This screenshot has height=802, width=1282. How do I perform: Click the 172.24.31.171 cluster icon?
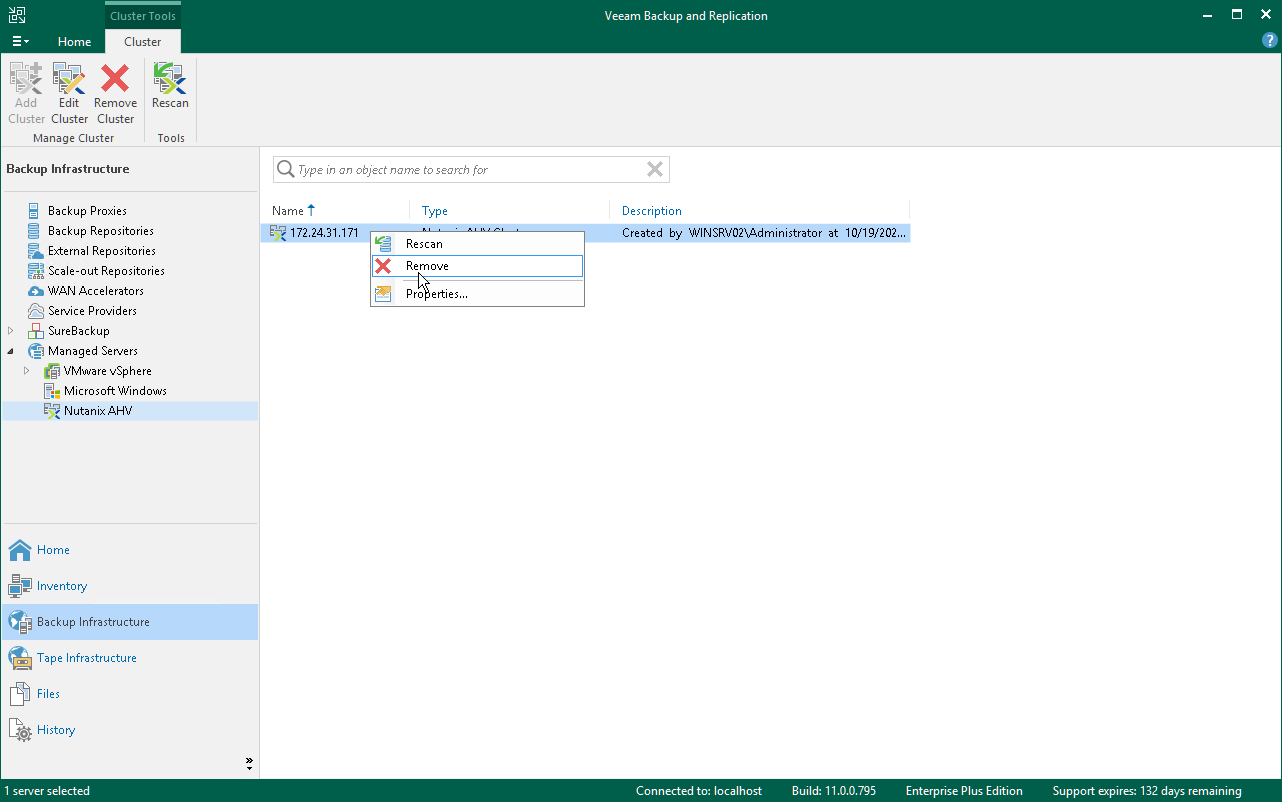pos(278,233)
